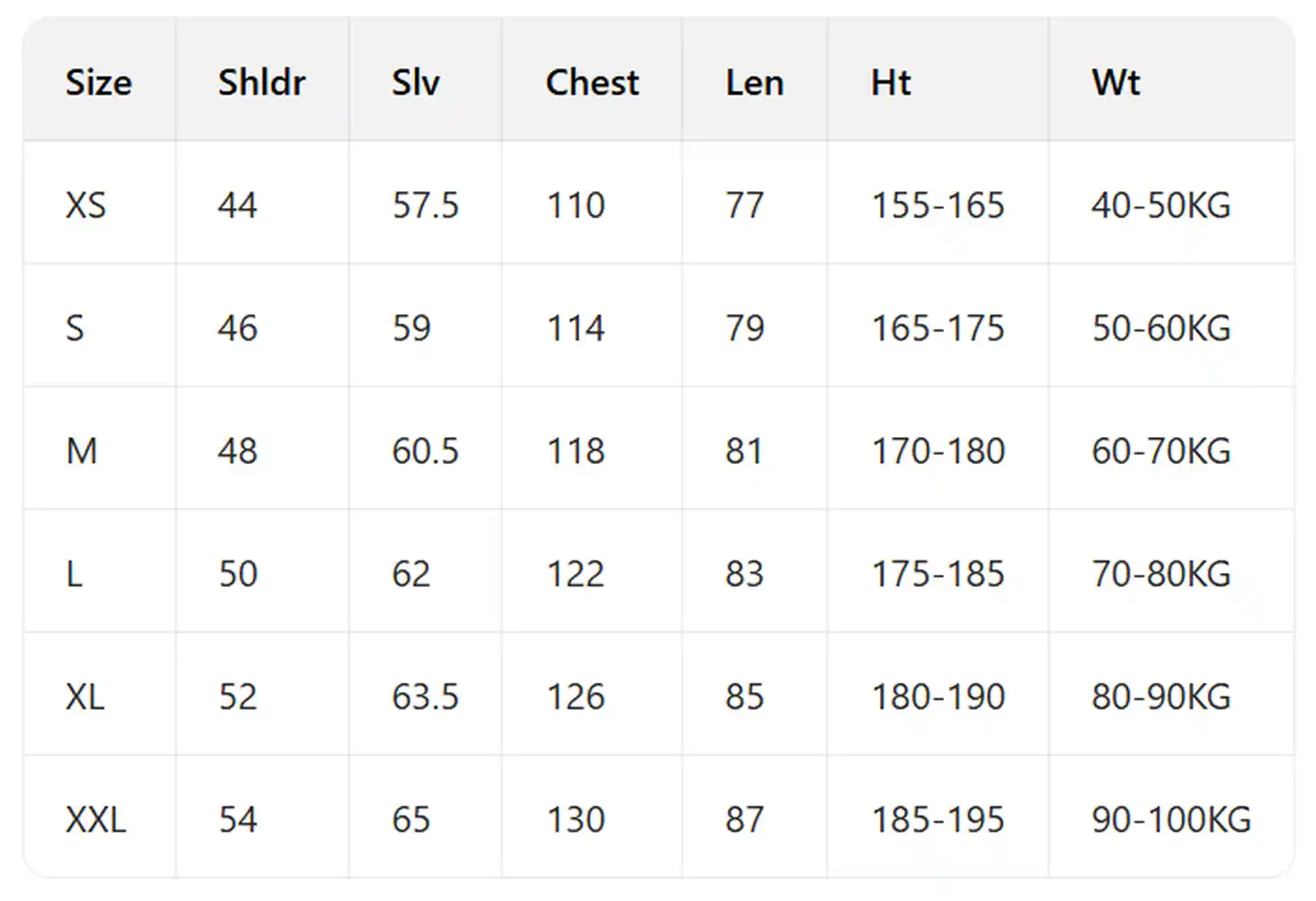Select the XS size row label
Image resolution: width=1316 pixels, height=901 pixels.
pos(86,205)
